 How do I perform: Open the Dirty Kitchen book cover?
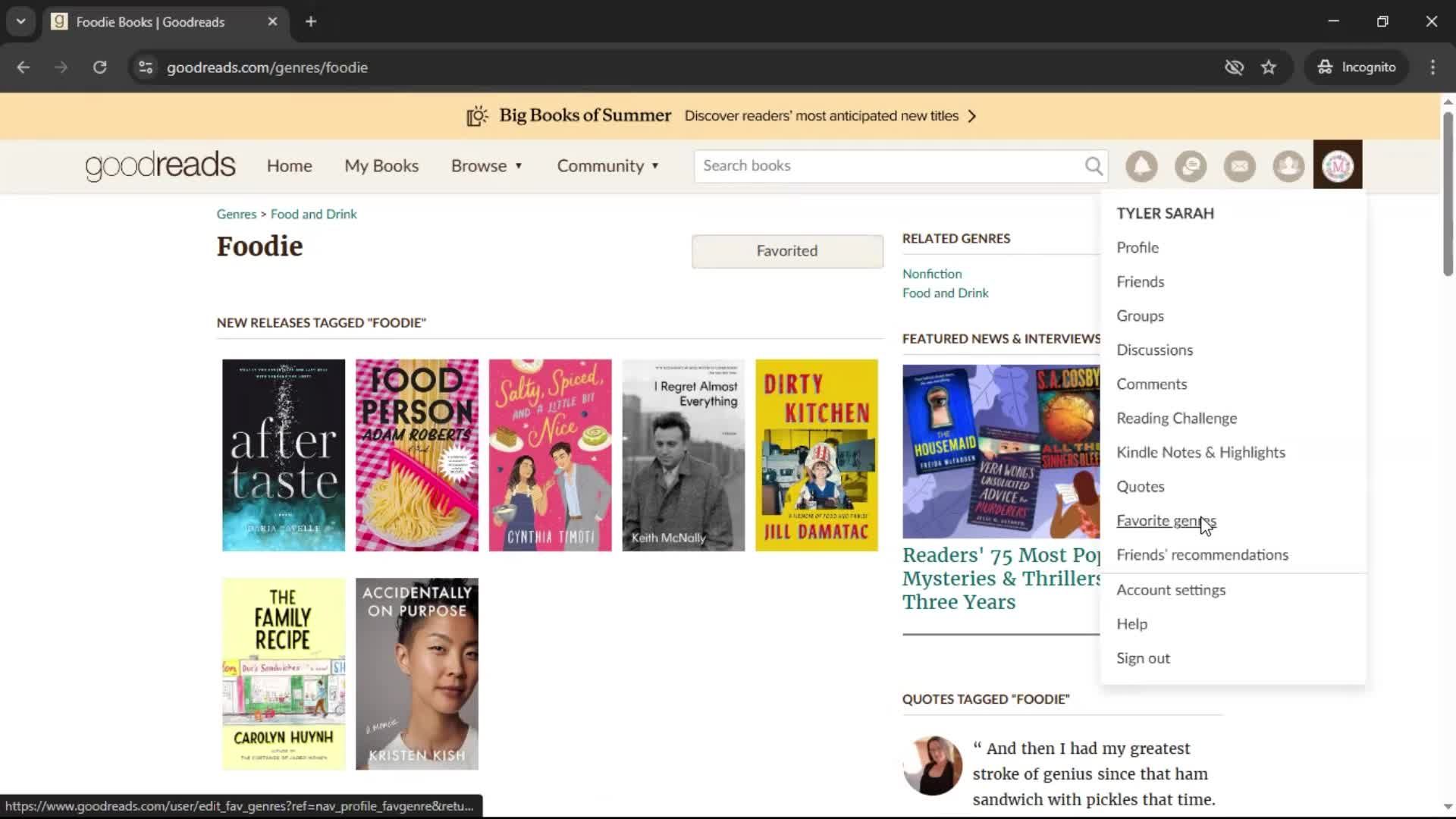(x=817, y=455)
